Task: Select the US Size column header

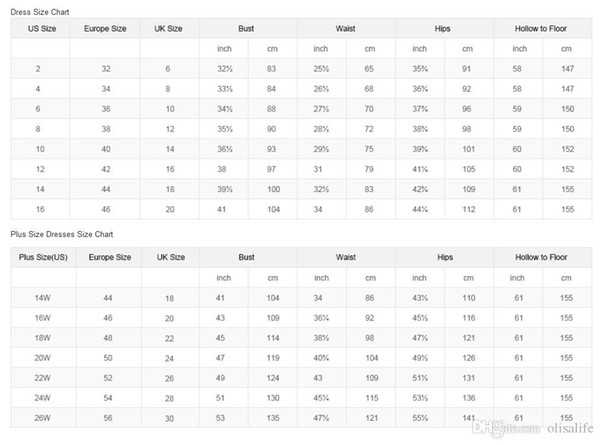Action: tap(42, 29)
